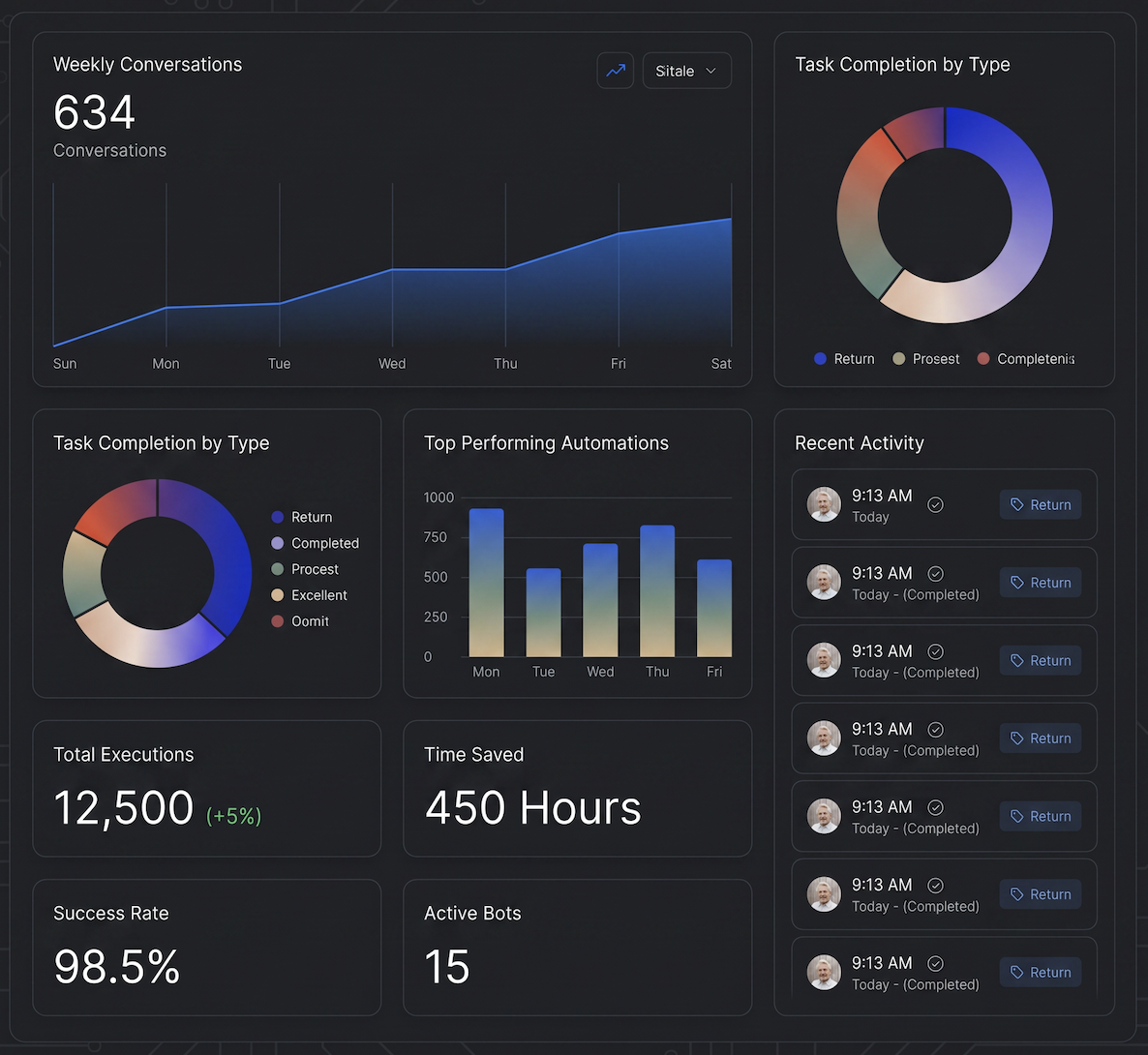
Task: Toggle the Excellent legend entry
Action: click(309, 595)
